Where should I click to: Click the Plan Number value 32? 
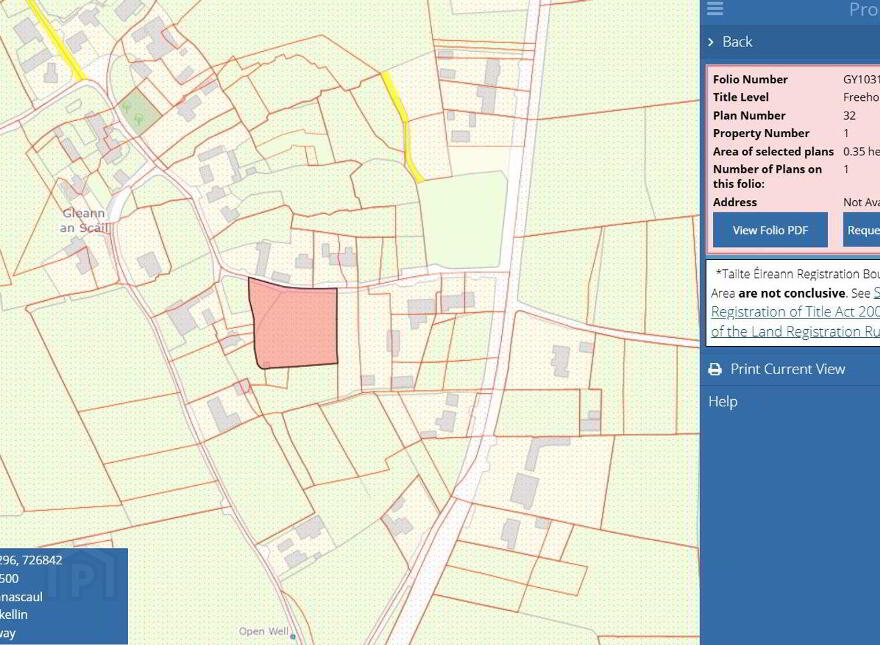tap(849, 116)
